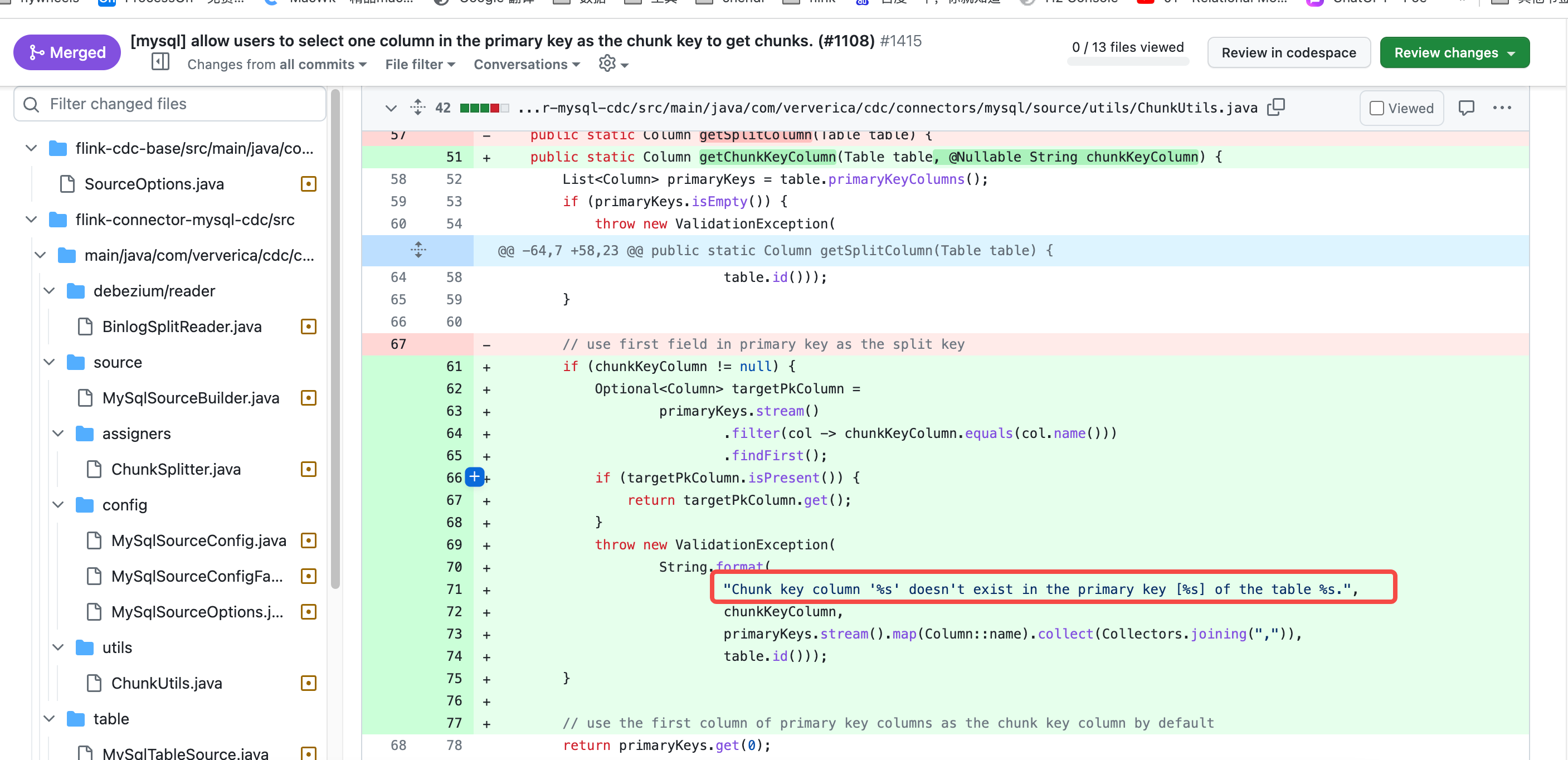Image resolution: width=1568 pixels, height=760 pixels.
Task: Click the blue add comment plus on line 66
Action: (x=474, y=477)
